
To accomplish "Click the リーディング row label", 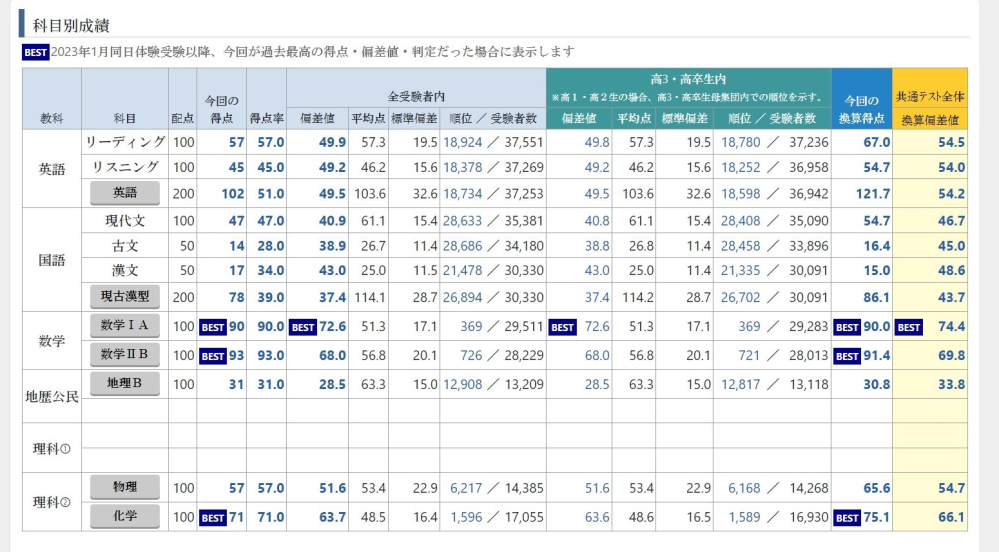I will click(x=125, y=142).
